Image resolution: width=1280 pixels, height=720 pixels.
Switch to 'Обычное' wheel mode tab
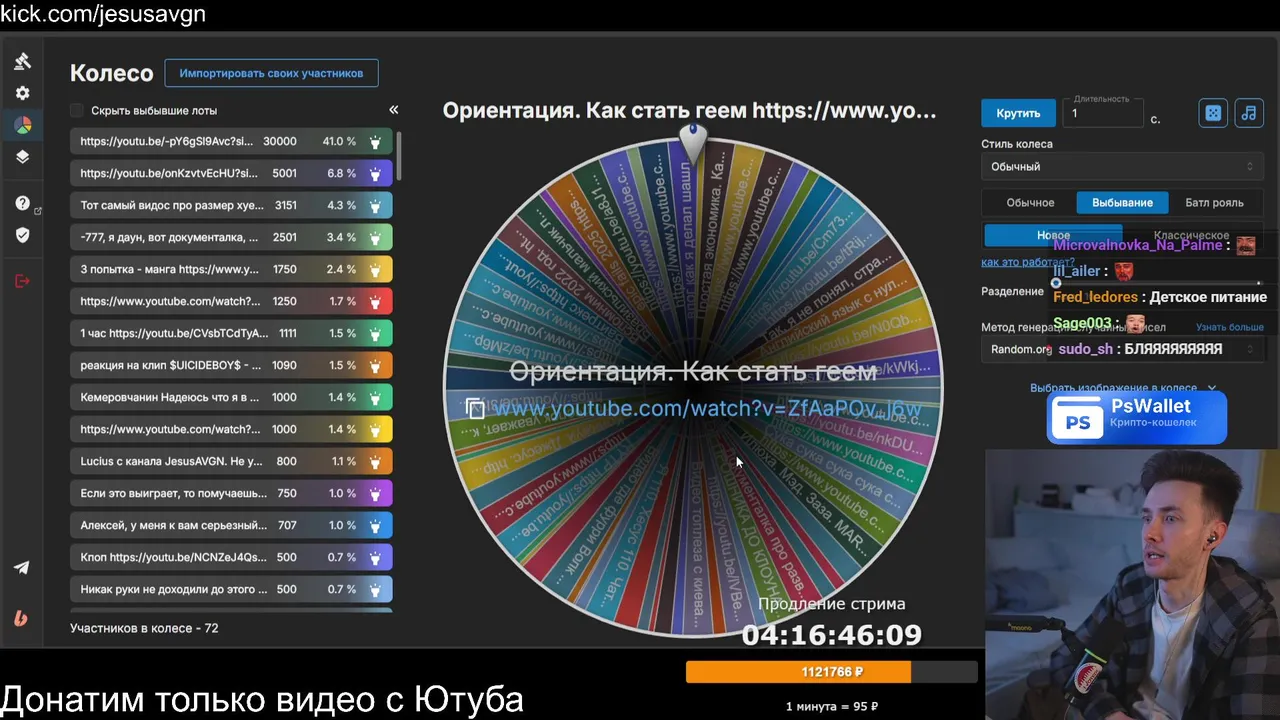pos(1030,202)
